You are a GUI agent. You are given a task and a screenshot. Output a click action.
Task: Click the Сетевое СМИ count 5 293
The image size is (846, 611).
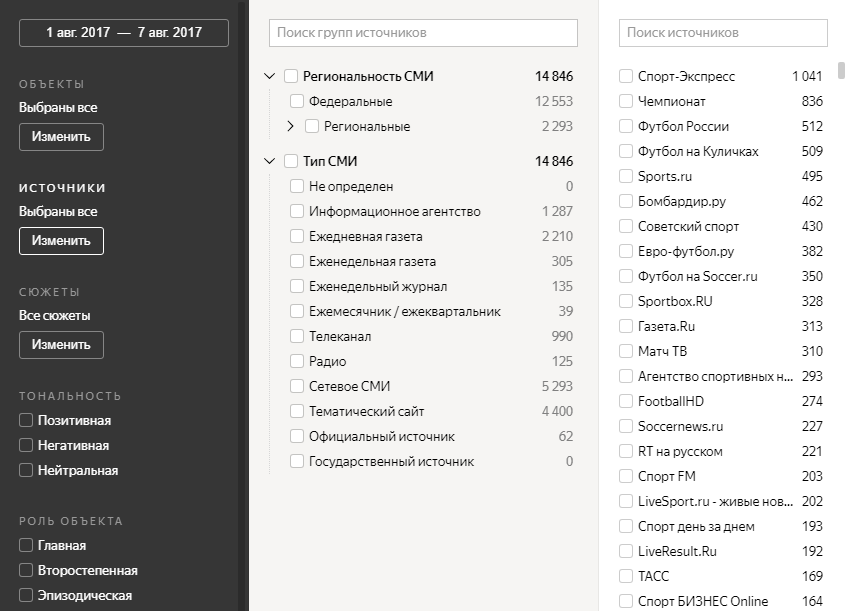pos(557,386)
